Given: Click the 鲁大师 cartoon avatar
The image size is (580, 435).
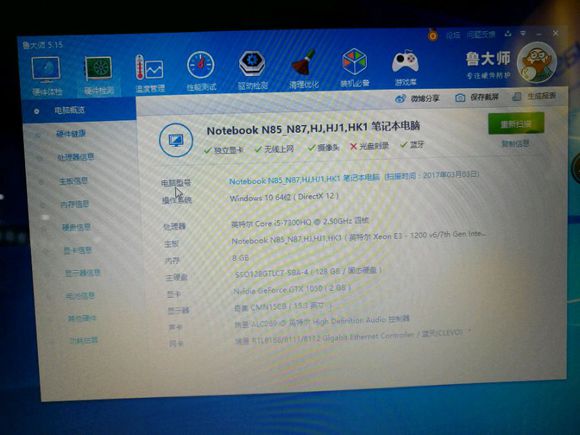Looking at the screenshot, I should 536,62.
